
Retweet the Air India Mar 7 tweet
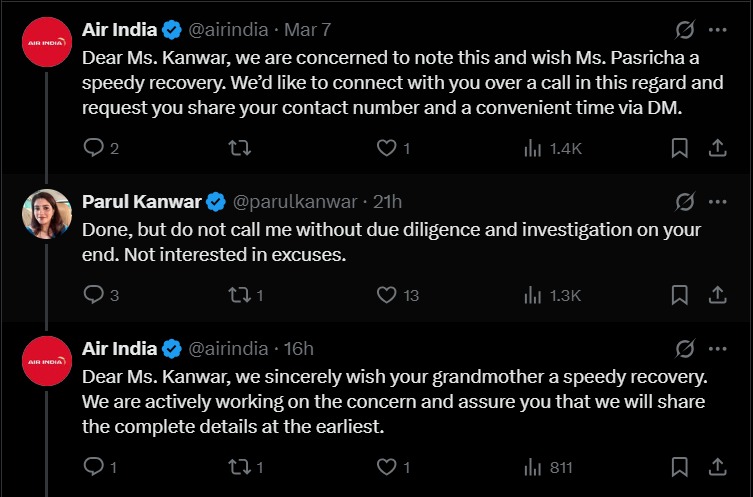point(240,148)
